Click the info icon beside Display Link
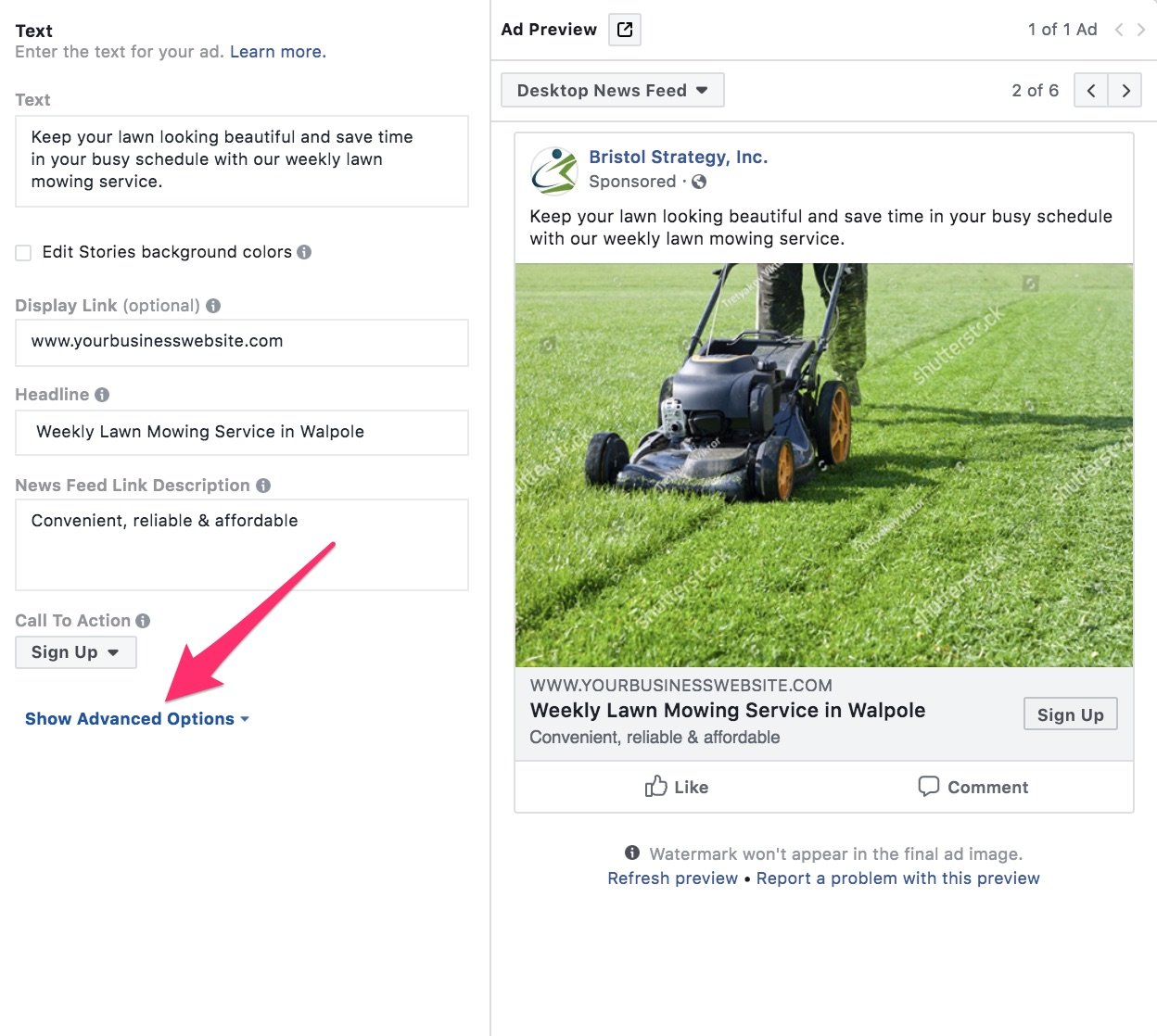The image size is (1157, 1036). [x=214, y=305]
